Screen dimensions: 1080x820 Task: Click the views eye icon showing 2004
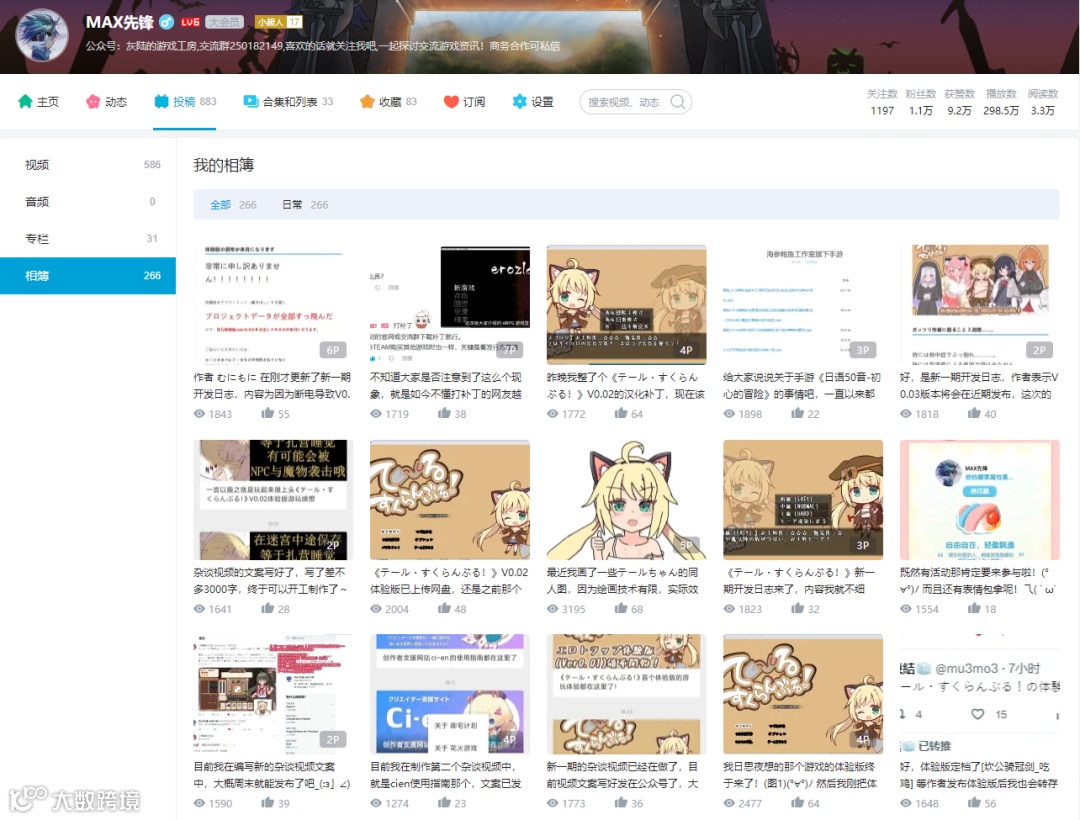pyautogui.click(x=376, y=609)
